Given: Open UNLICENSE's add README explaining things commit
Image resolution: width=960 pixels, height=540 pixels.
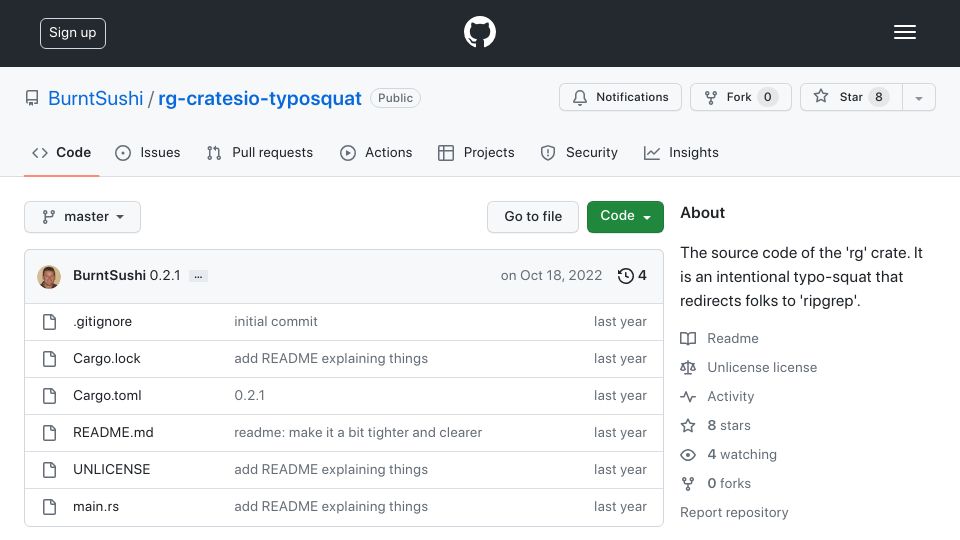Looking at the screenshot, I should pyautogui.click(x=331, y=470).
